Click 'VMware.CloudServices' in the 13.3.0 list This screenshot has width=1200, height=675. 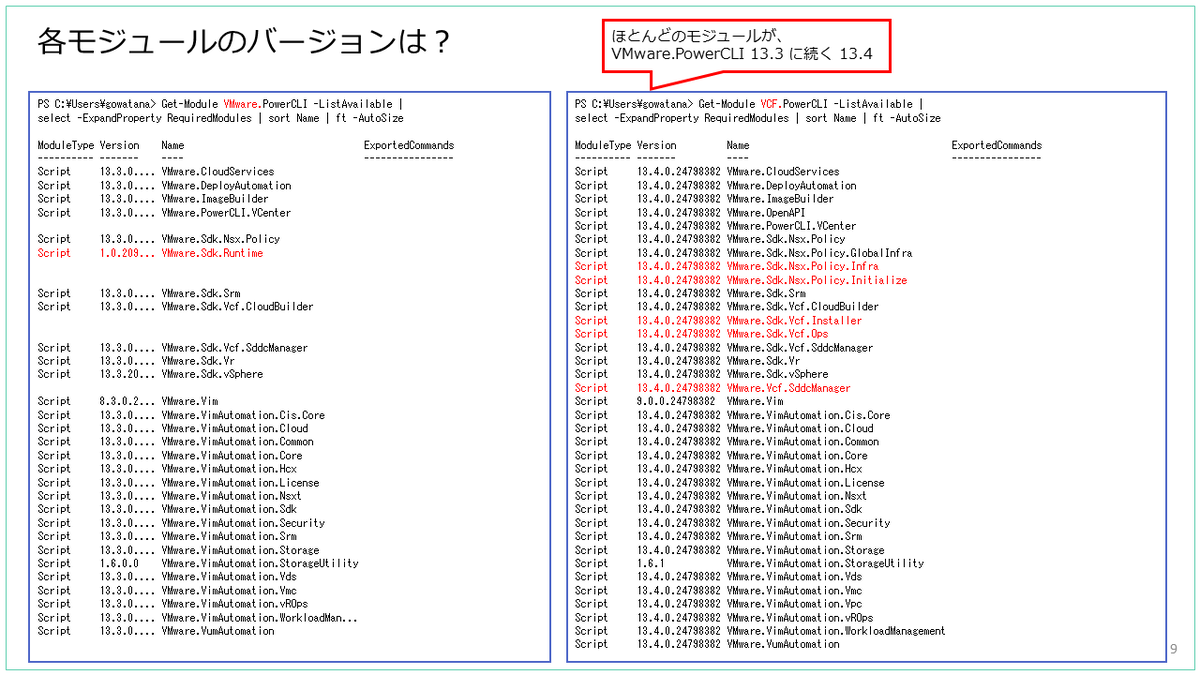point(216,172)
